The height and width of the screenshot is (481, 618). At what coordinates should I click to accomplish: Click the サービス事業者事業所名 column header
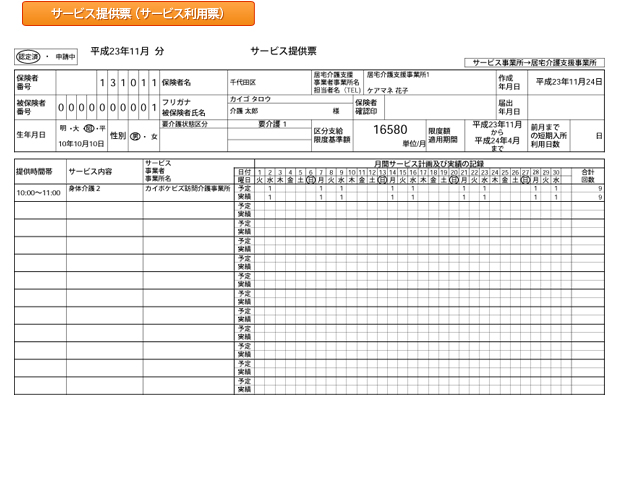(x=158, y=171)
